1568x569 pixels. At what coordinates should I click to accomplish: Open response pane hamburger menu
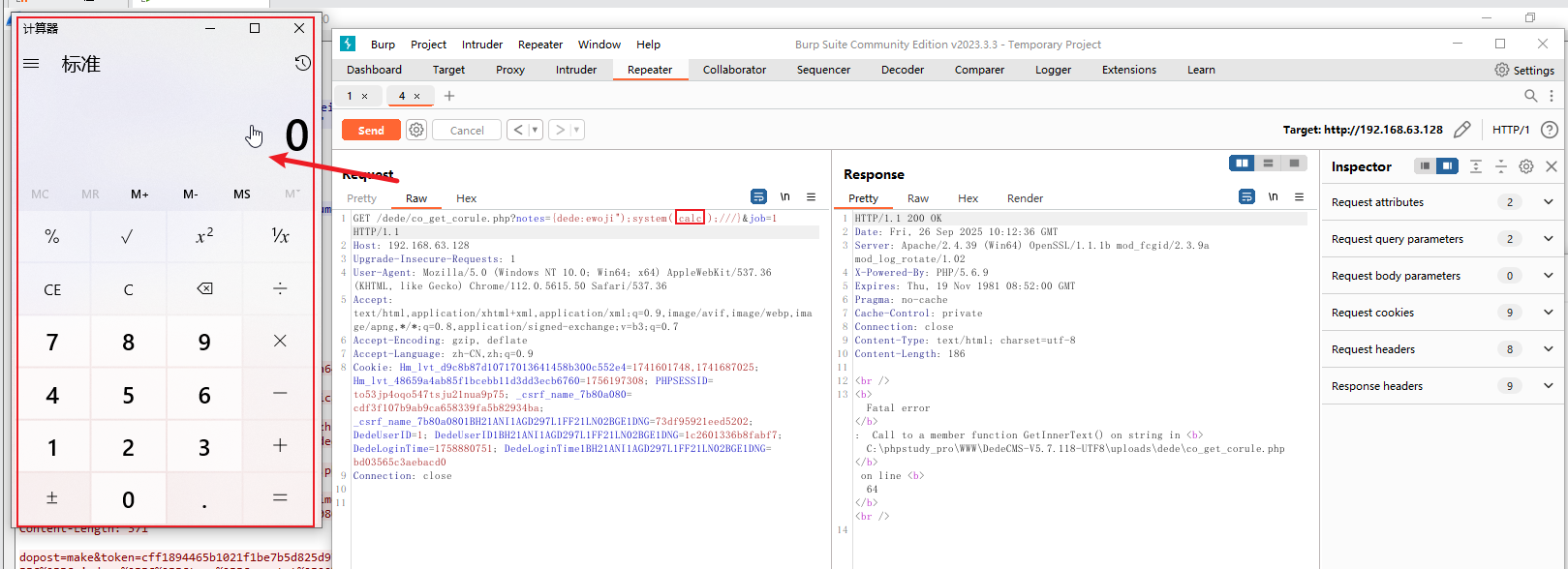[x=1300, y=196]
